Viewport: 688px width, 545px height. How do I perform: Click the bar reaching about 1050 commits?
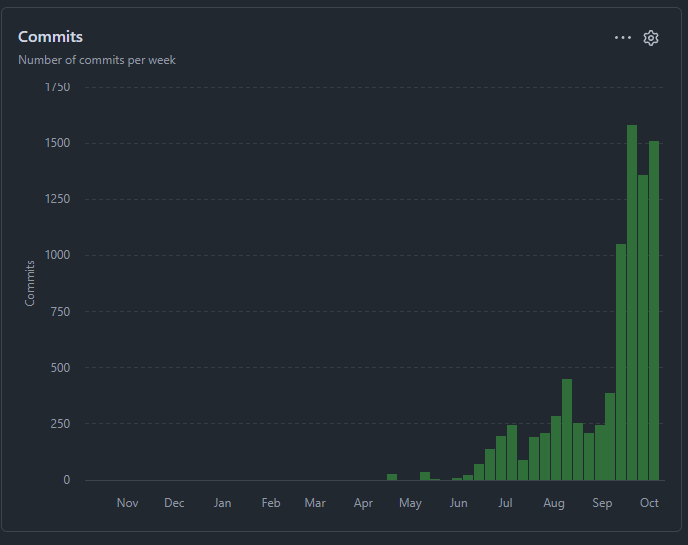[621, 362]
